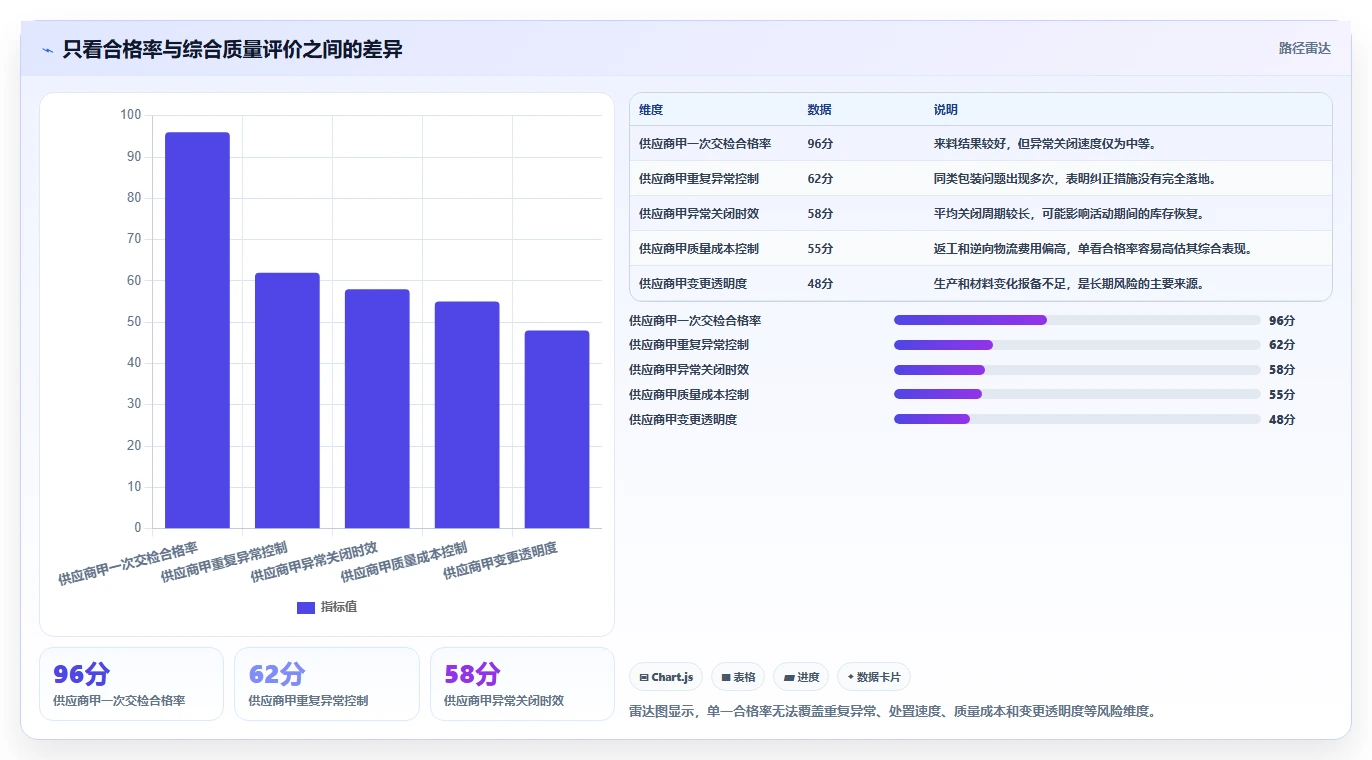The width and height of the screenshot is (1372, 760).
Task: Click the 数据卡片 chip
Action: 874,677
